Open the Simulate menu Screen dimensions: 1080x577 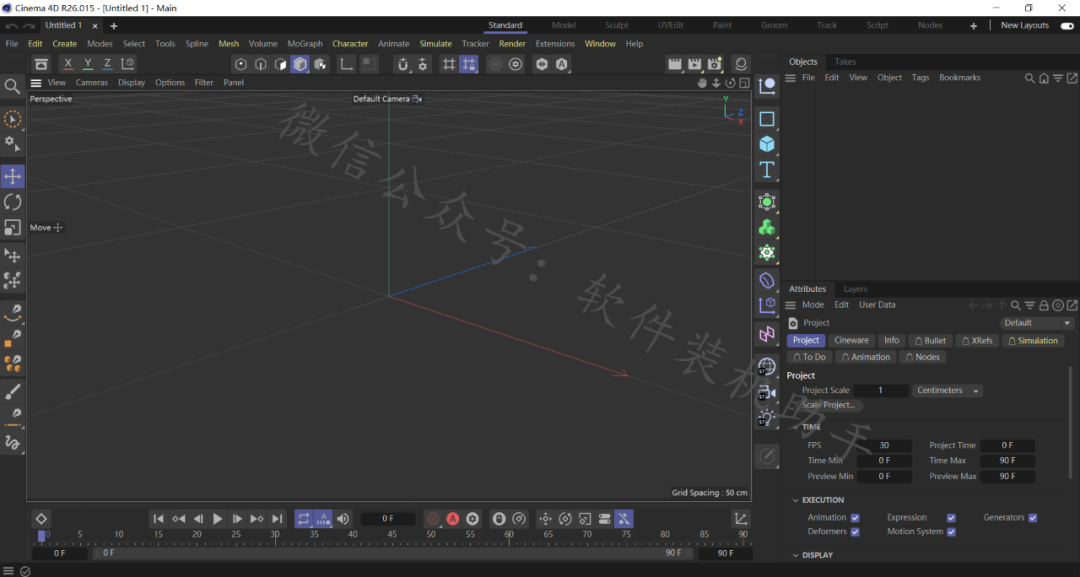coord(435,43)
